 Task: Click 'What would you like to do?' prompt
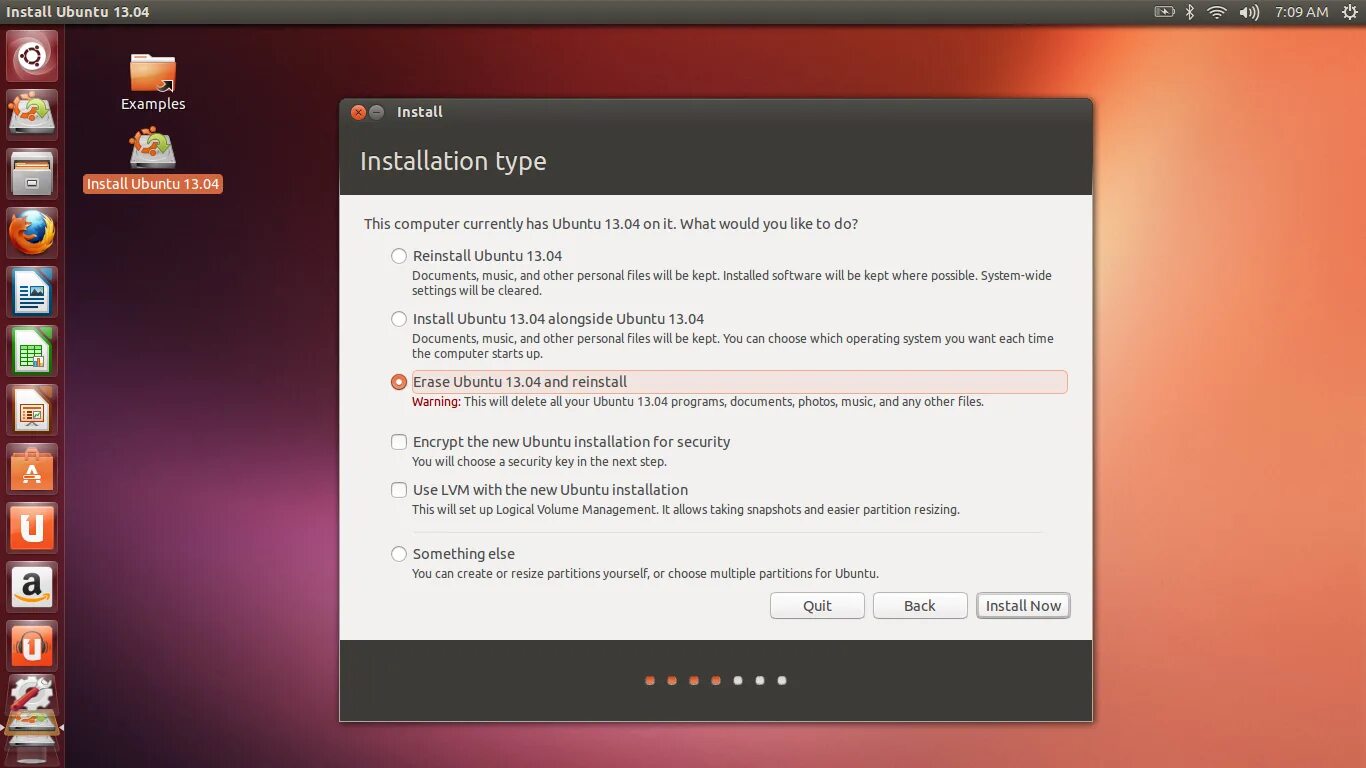[769, 224]
